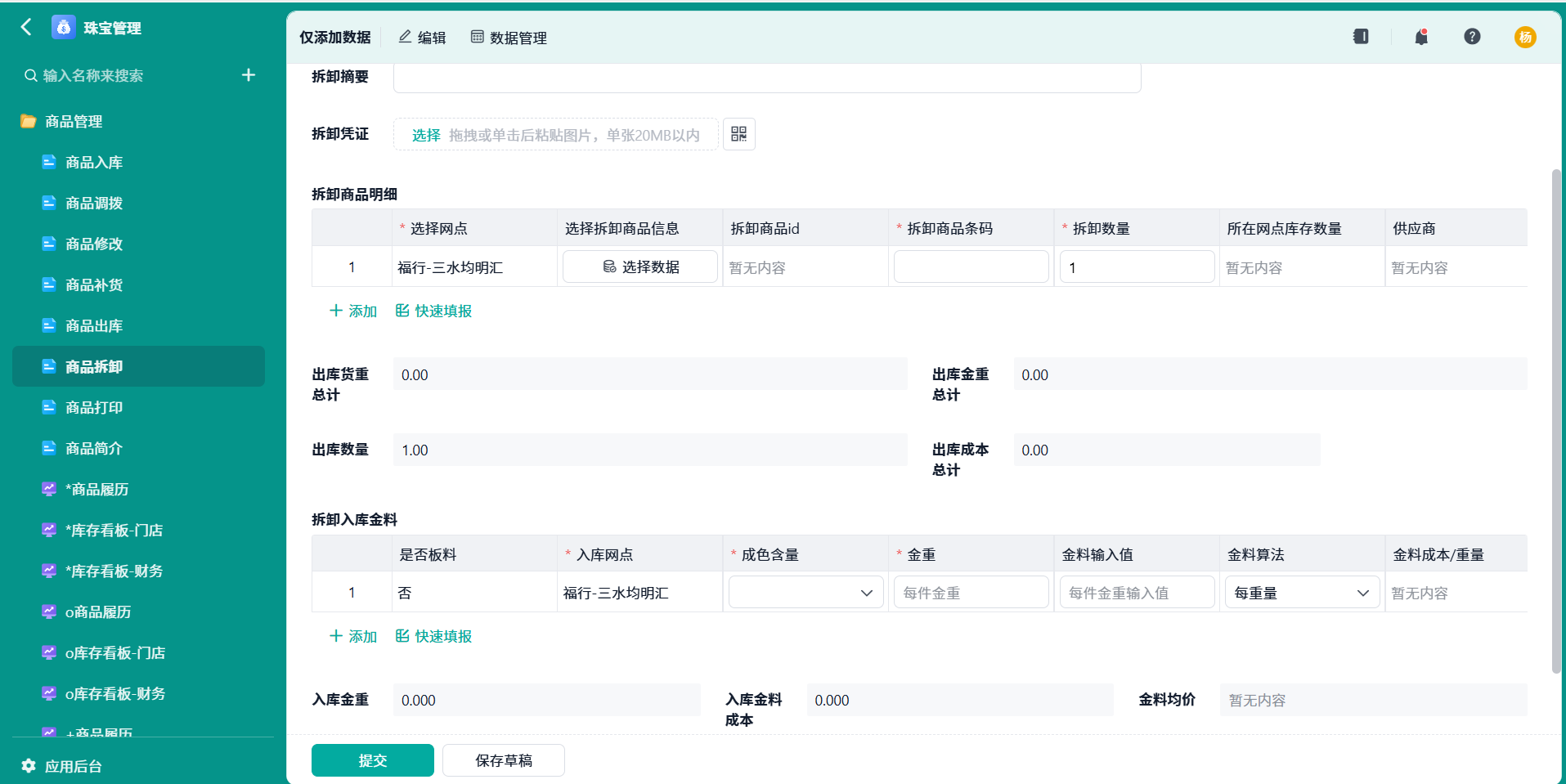Click the 商品出库 form icon

49,325
